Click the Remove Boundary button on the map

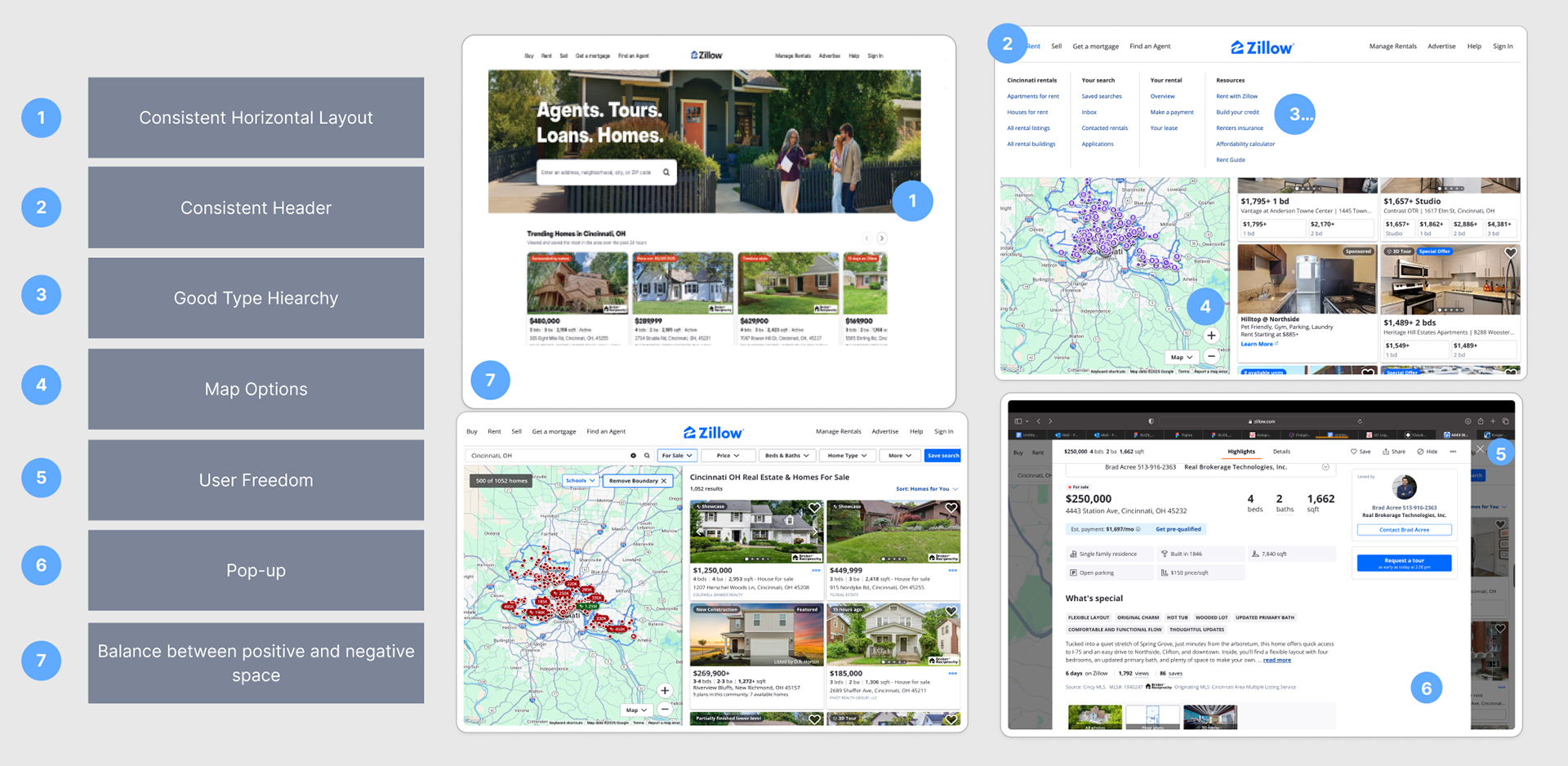[x=638, y=481]
